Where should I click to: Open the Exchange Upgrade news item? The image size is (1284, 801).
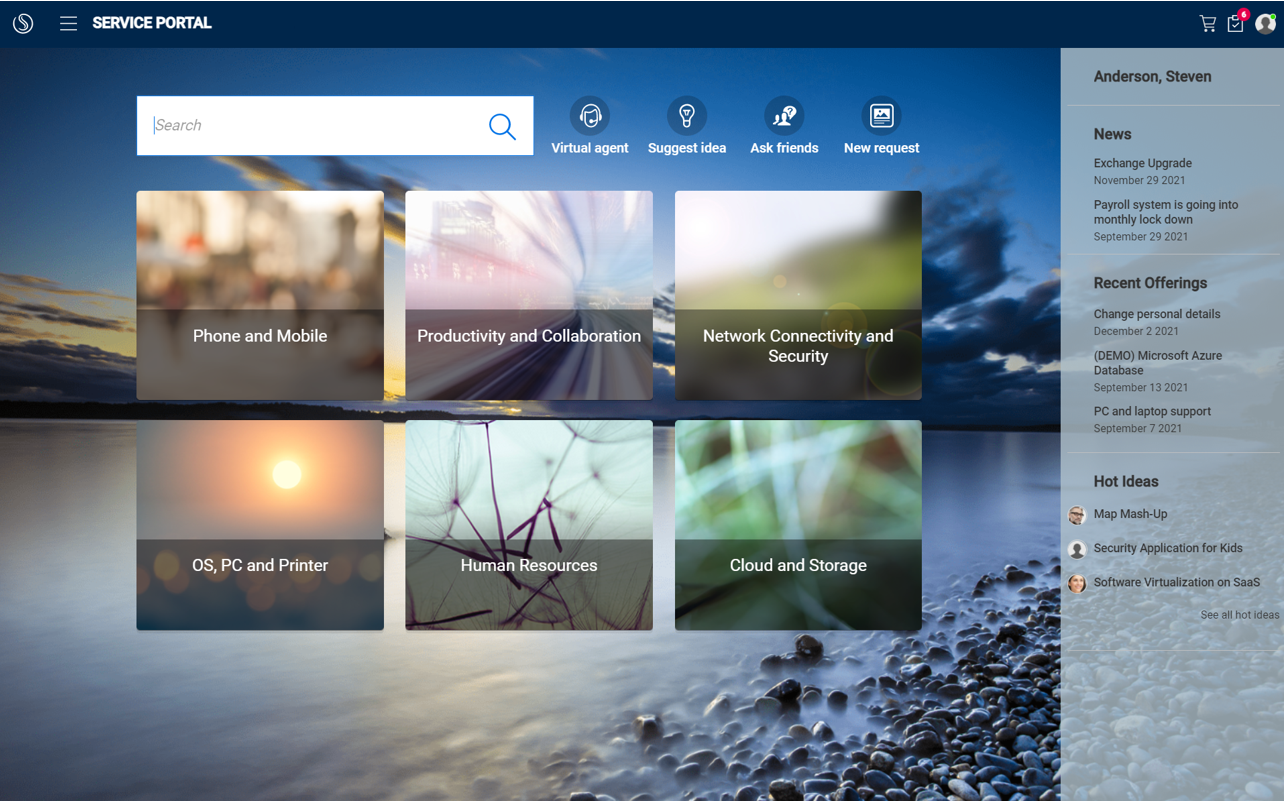(1142, 163)
